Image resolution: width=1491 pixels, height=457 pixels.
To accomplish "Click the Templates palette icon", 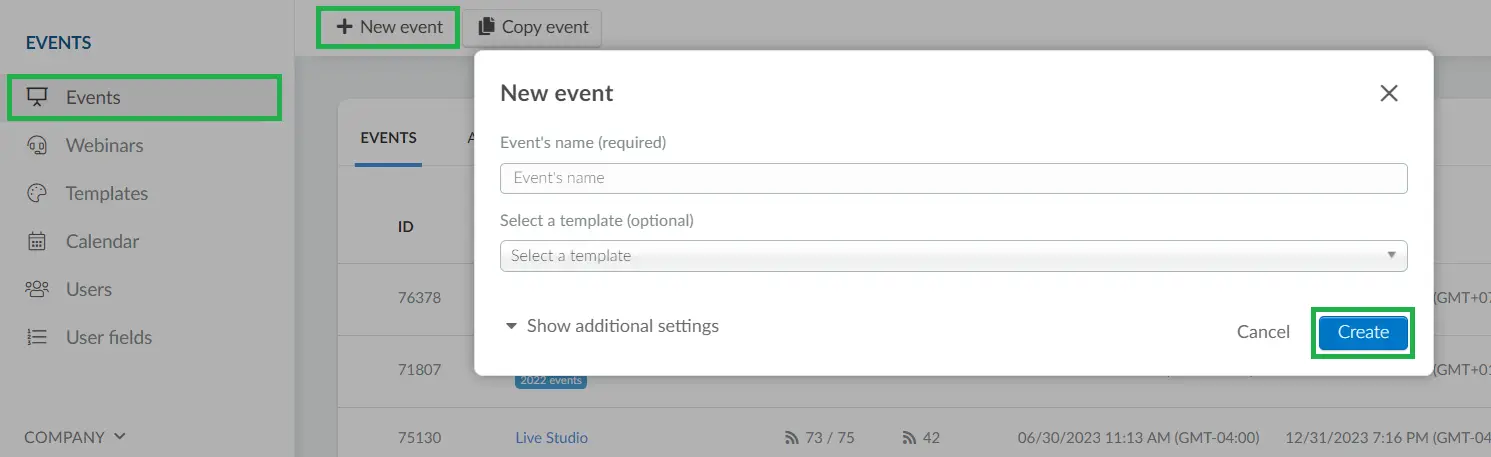I will (x=37, y=193).
